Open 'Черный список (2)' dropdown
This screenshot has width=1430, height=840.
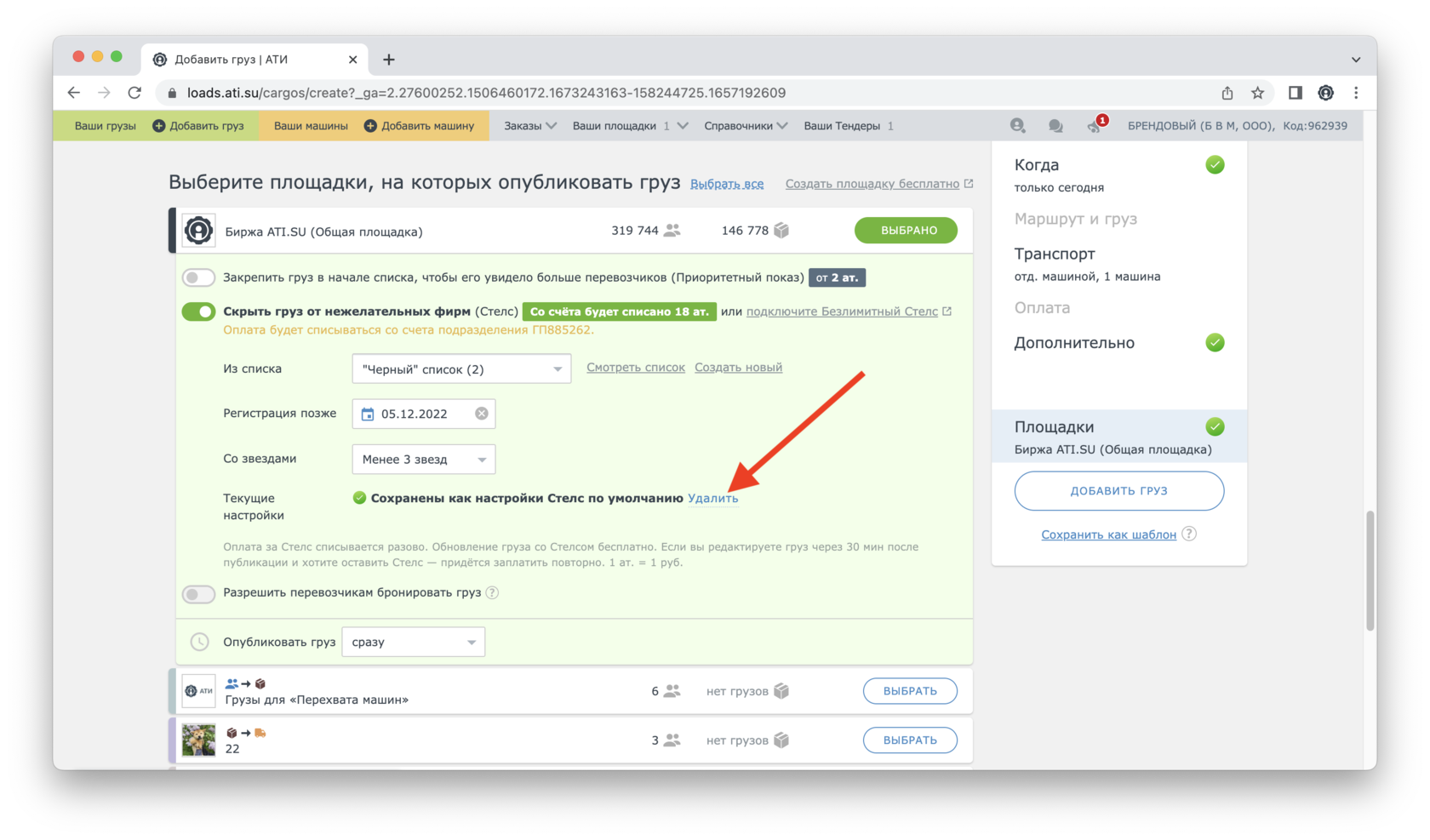[461, 369]
